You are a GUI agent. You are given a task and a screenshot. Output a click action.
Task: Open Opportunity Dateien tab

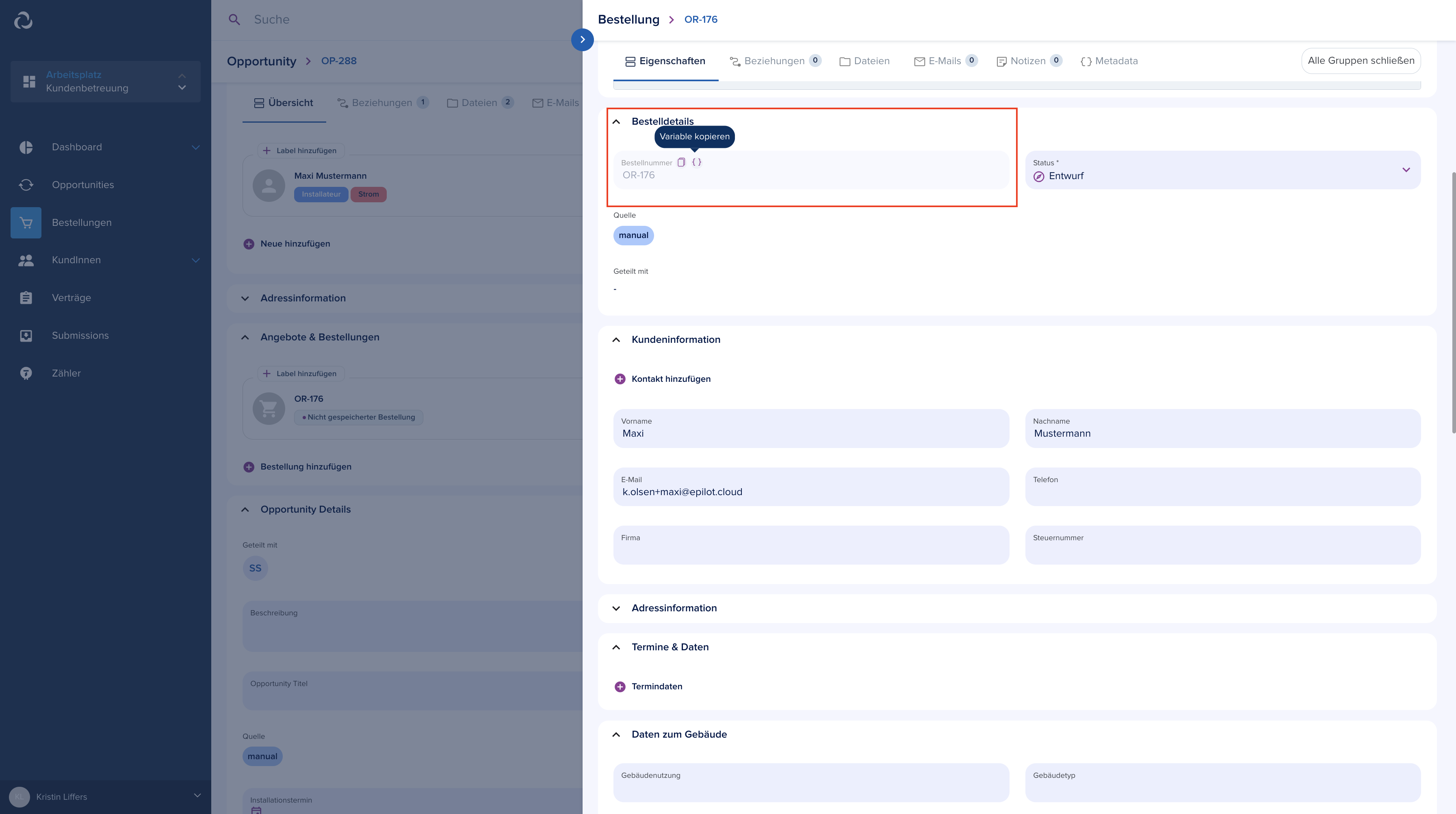point(480,103)
